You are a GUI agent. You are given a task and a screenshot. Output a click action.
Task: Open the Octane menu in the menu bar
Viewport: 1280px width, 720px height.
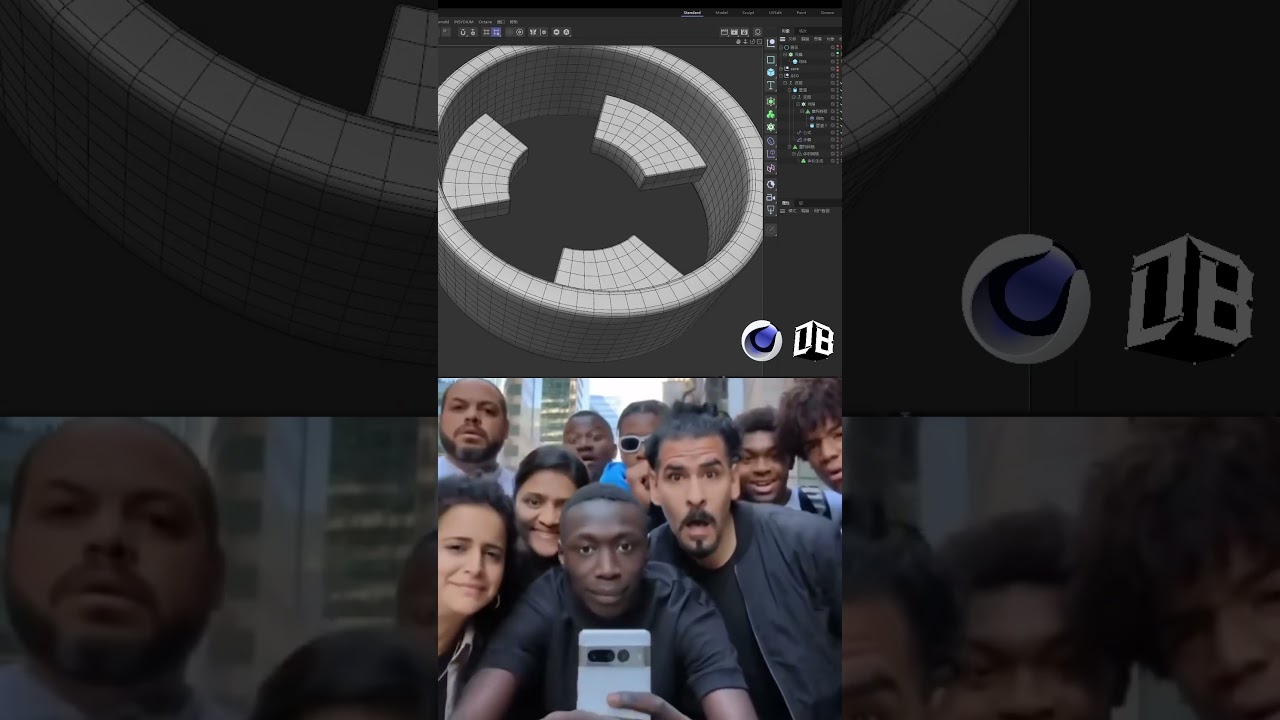(485, 22)
